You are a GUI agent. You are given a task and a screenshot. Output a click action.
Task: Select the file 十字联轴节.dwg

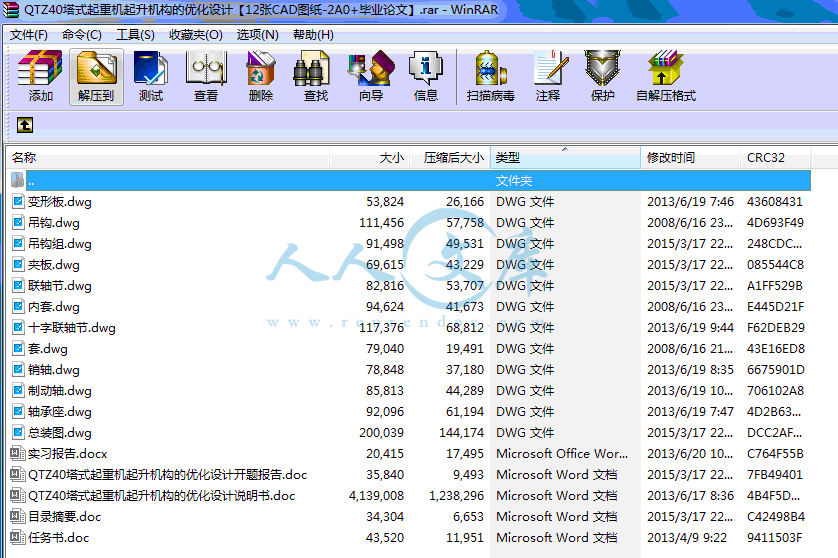72,328
